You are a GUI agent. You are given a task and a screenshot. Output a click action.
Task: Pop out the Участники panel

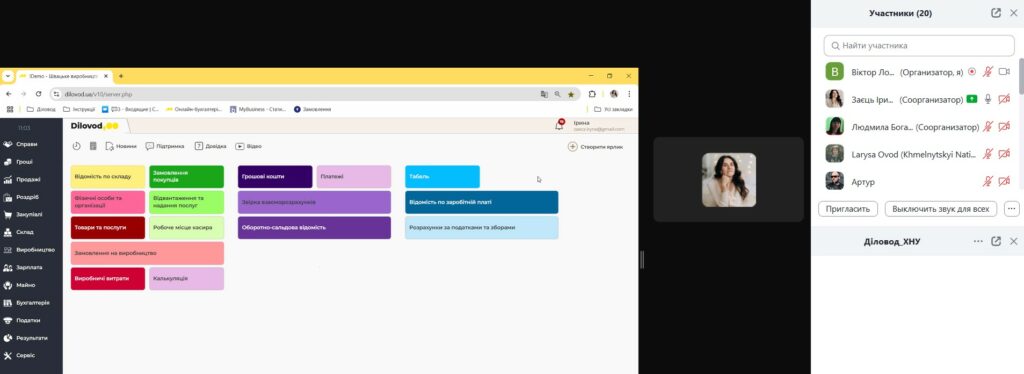pos(996,13)
